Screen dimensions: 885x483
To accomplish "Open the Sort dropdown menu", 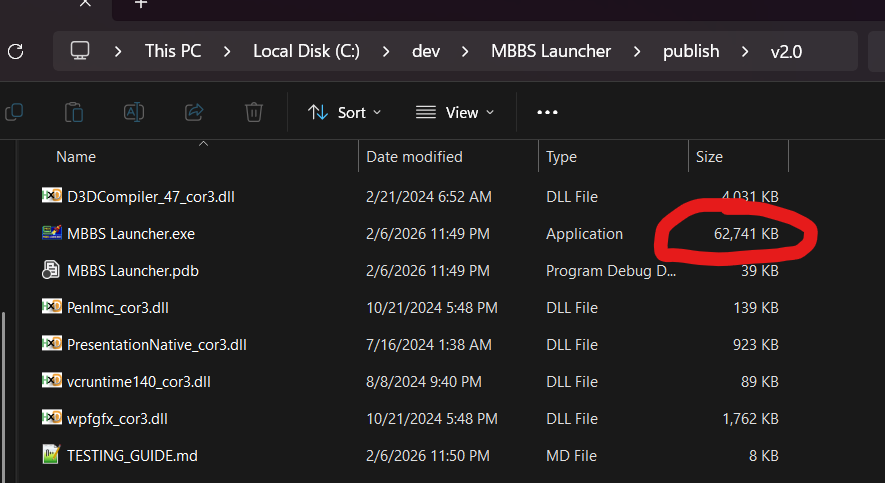I will point(345,112).
